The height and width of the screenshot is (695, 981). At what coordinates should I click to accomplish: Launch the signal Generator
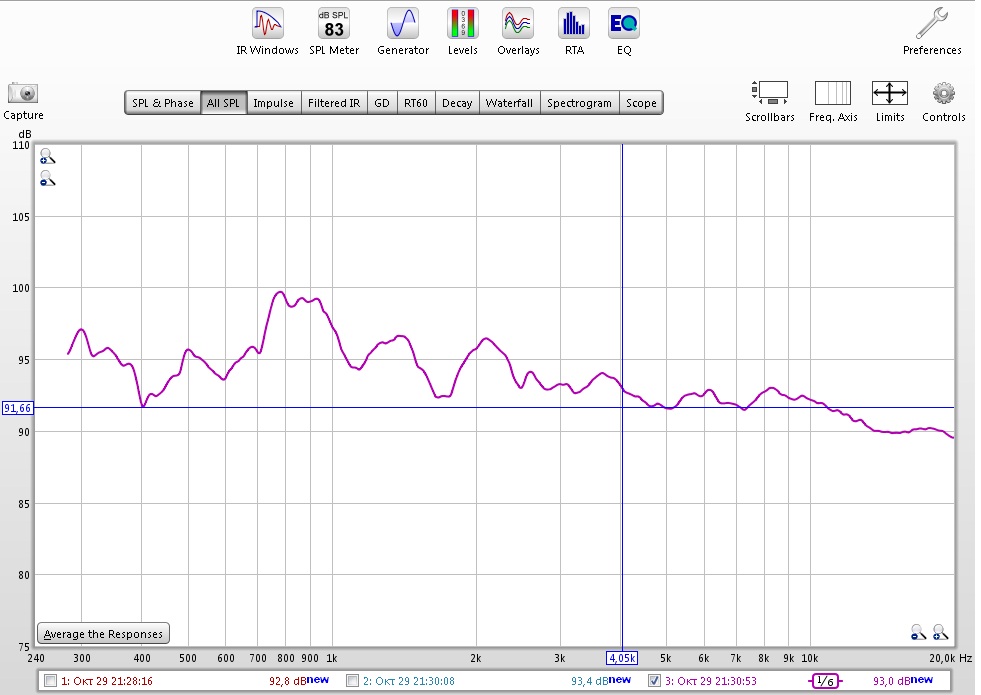pos(402,31)
